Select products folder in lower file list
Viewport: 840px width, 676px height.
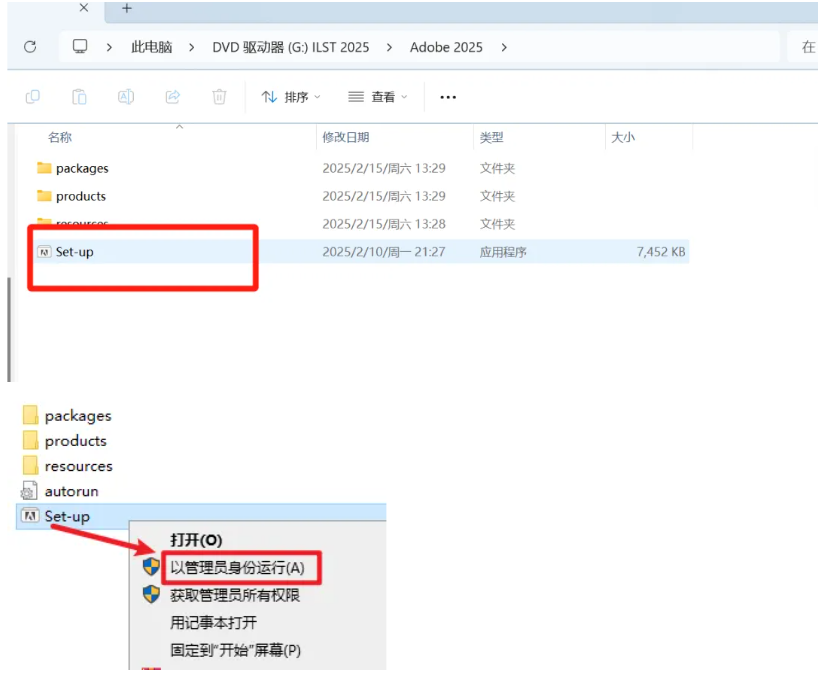click(76, 441)
